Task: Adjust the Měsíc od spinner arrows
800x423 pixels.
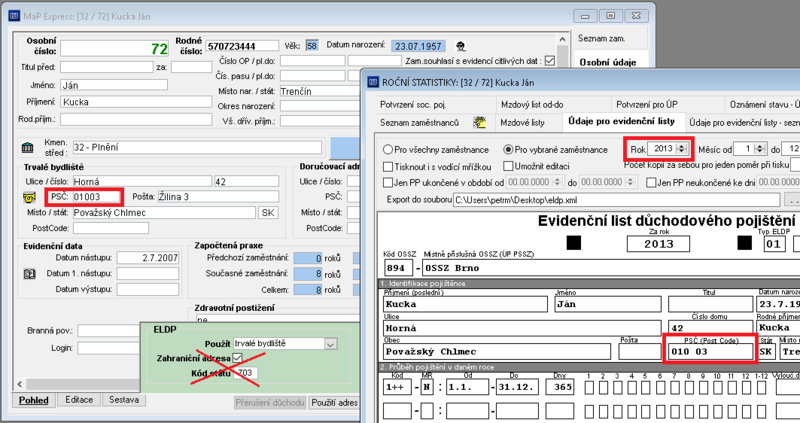Action: point(760,148)
